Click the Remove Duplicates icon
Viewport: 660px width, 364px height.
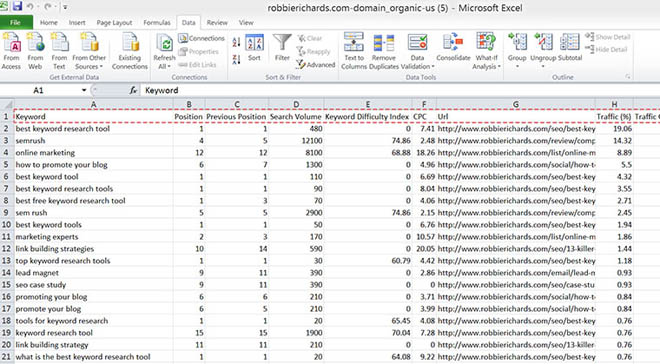[x=383, y=42]
